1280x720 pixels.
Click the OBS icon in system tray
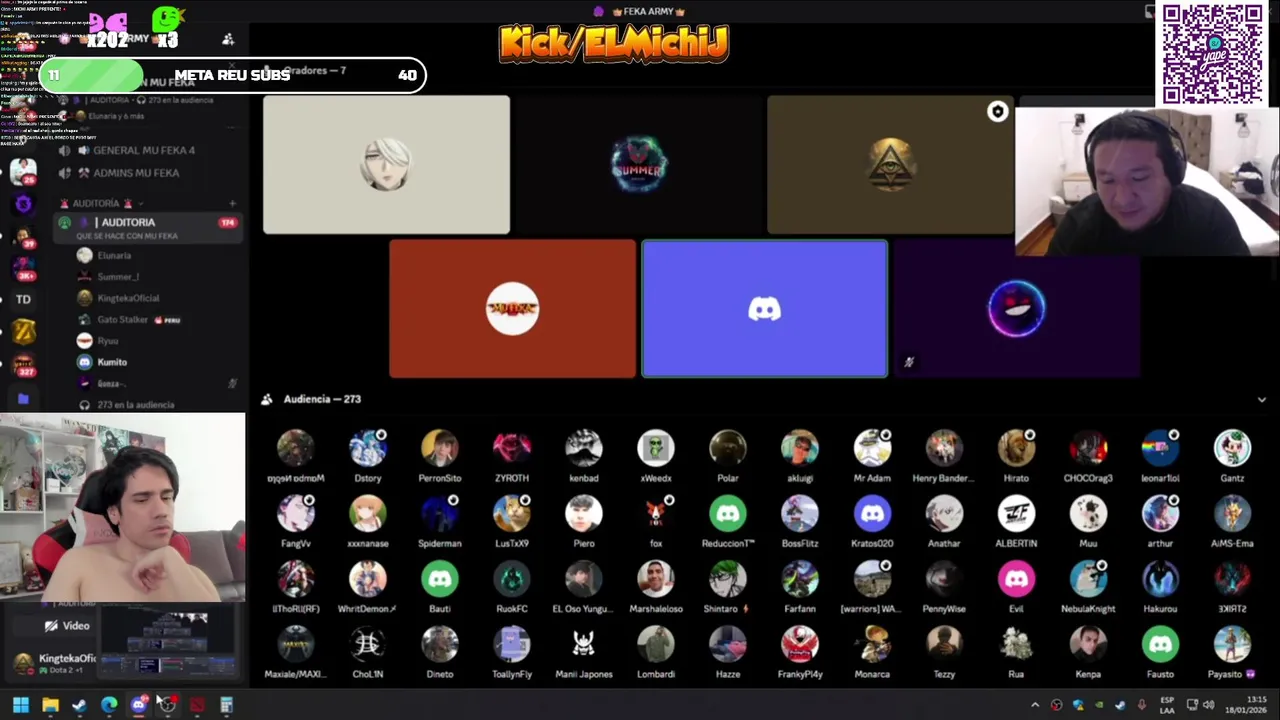[1057, 705]
